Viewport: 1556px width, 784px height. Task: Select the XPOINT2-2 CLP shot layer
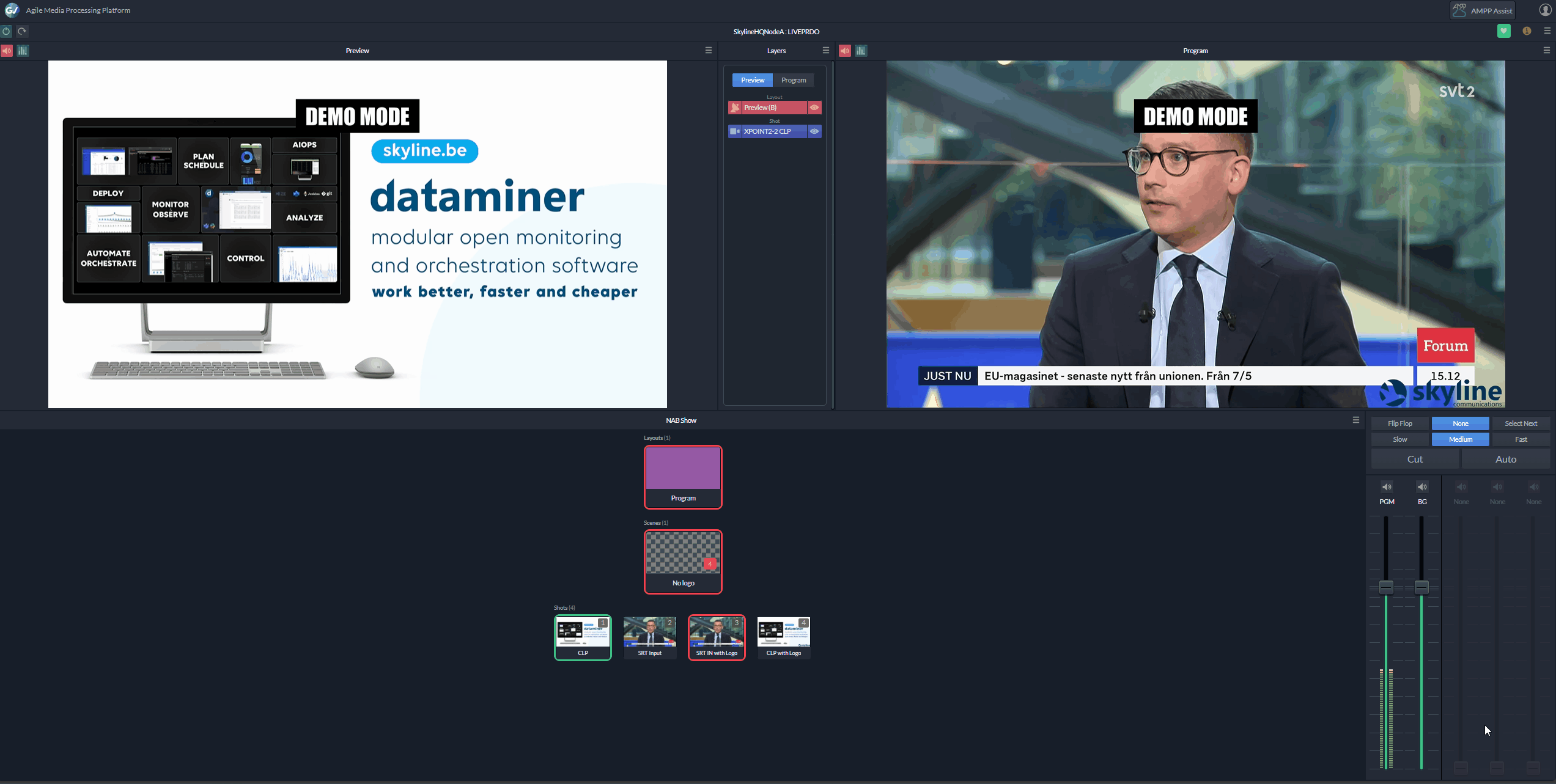[774, 131]
